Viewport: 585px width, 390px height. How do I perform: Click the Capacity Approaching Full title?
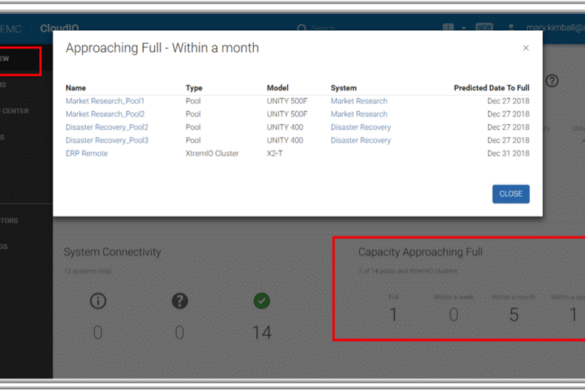420,252
